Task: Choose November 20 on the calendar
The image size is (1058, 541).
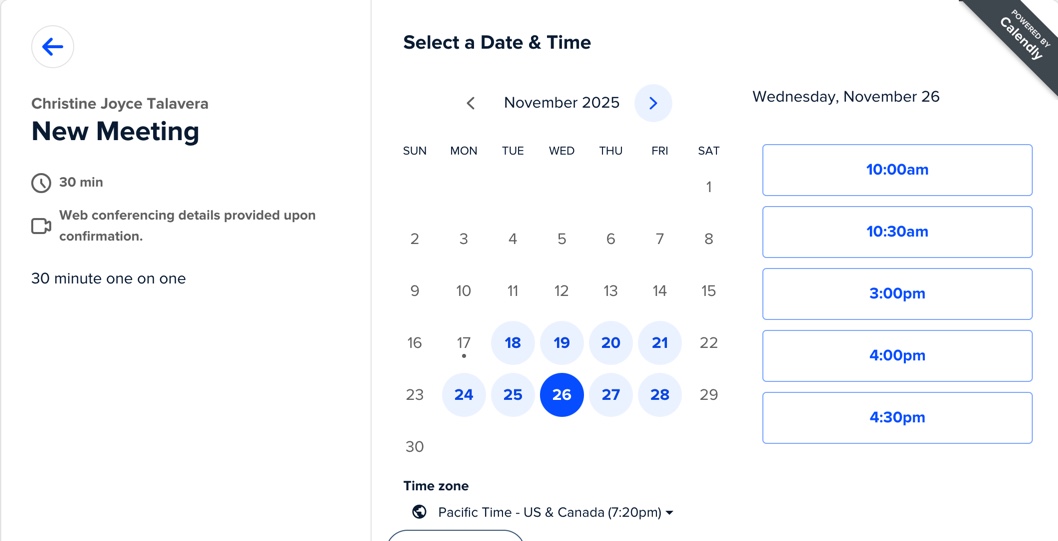Action: pos(611,343)
